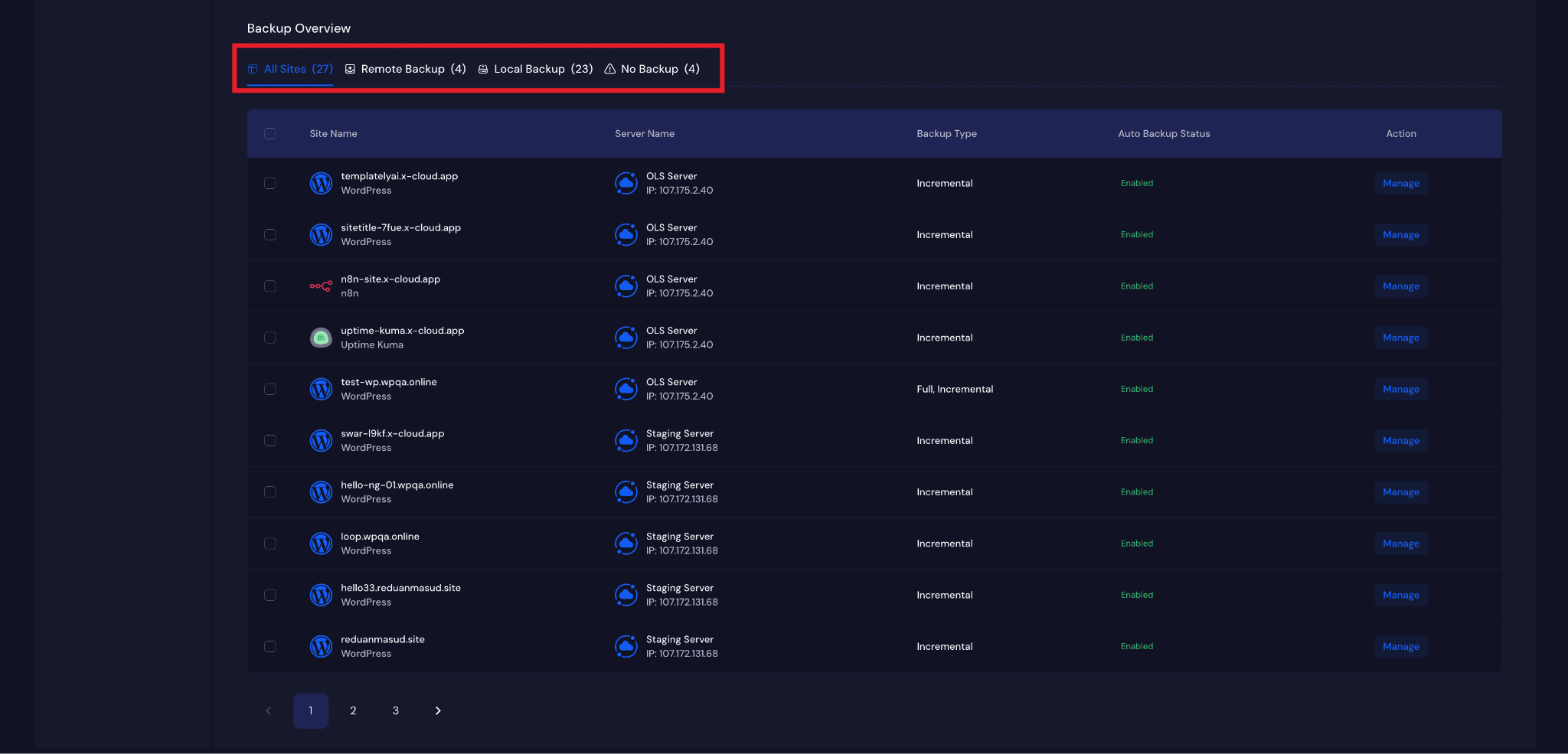Image resolution: width=1568 pixels, height=754 pixels.
Task: Tick the checkbox for hello-ng-01.wpqa.online
Action: 270,492
